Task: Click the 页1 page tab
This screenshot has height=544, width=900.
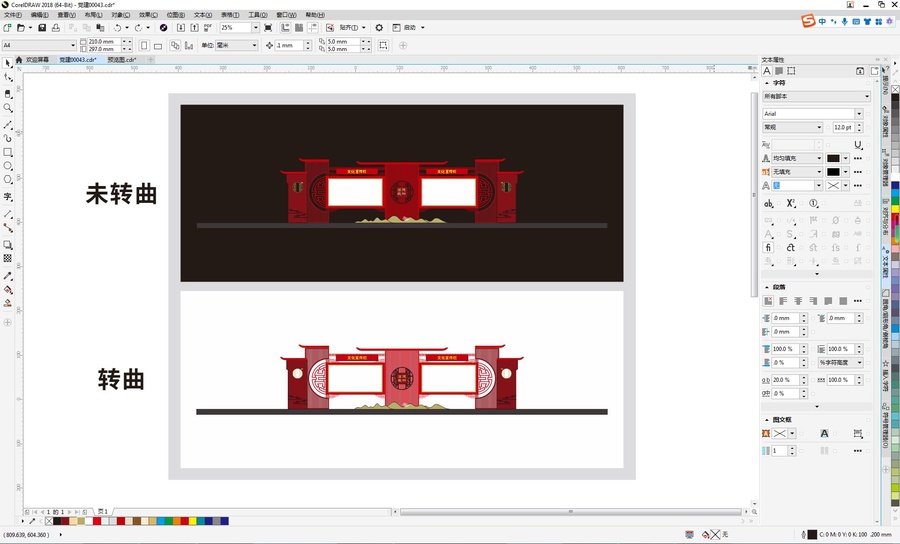Action: [x=103, y=511]
